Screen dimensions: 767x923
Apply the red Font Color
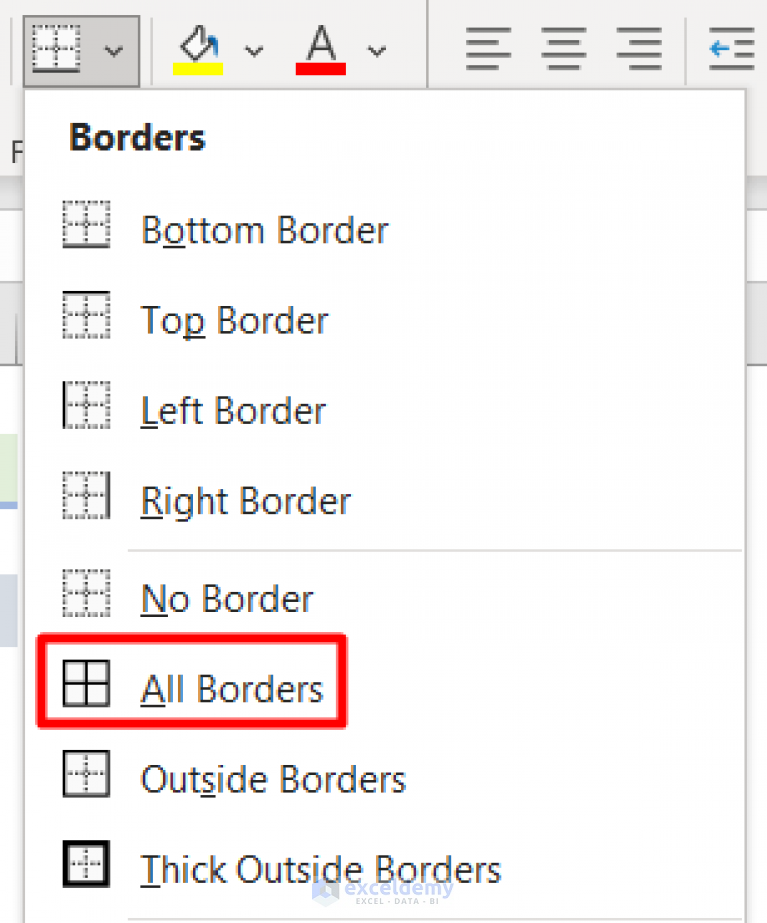pos(321,49)
